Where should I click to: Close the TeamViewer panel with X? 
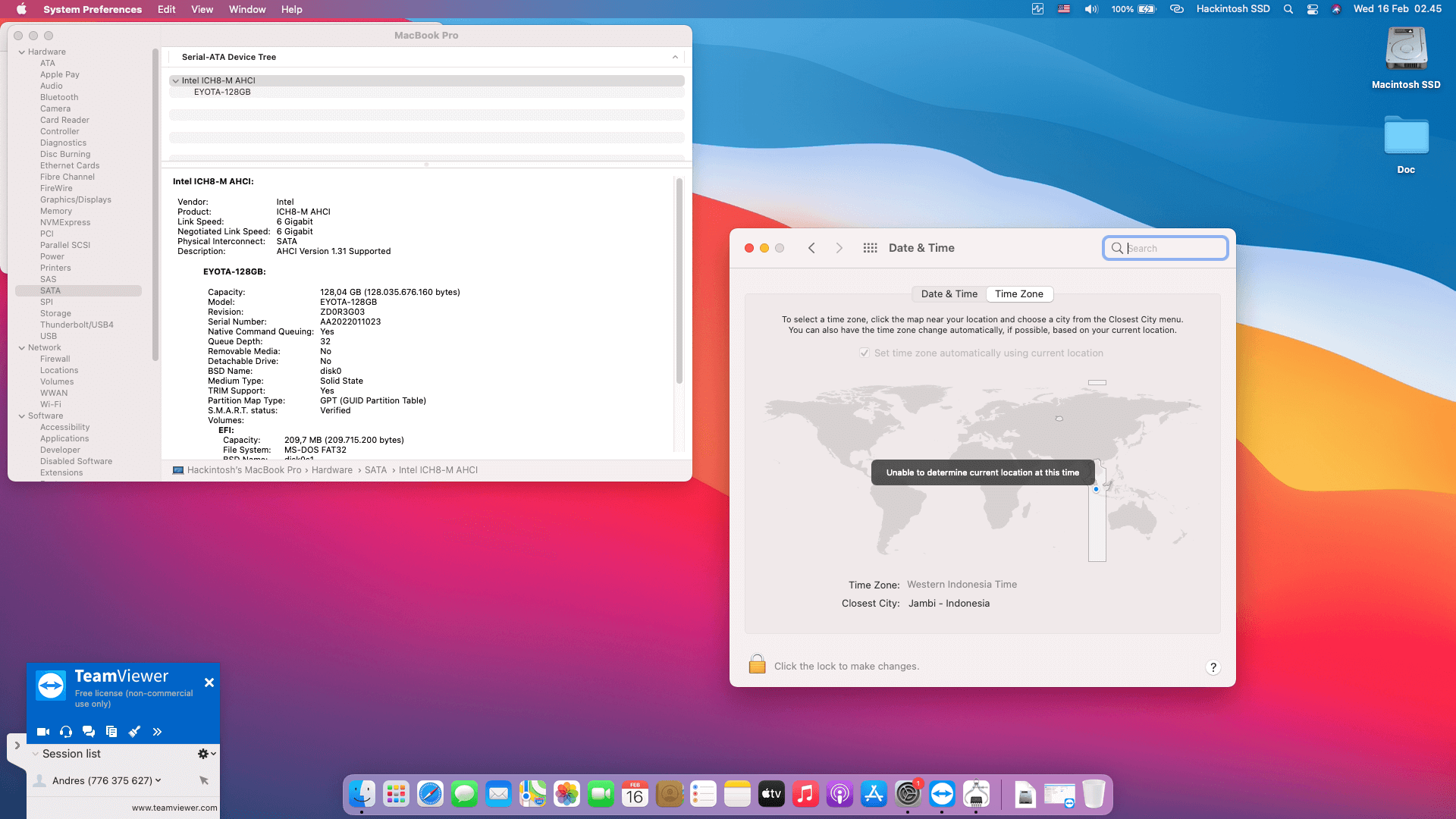(209, 682)
